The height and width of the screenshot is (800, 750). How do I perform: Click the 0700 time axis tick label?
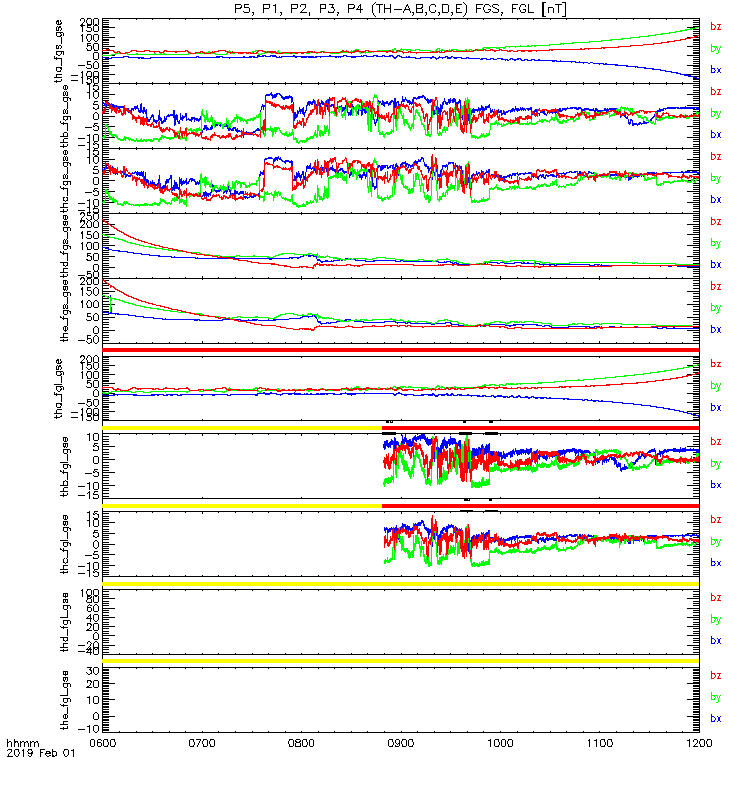pos(202,743)
